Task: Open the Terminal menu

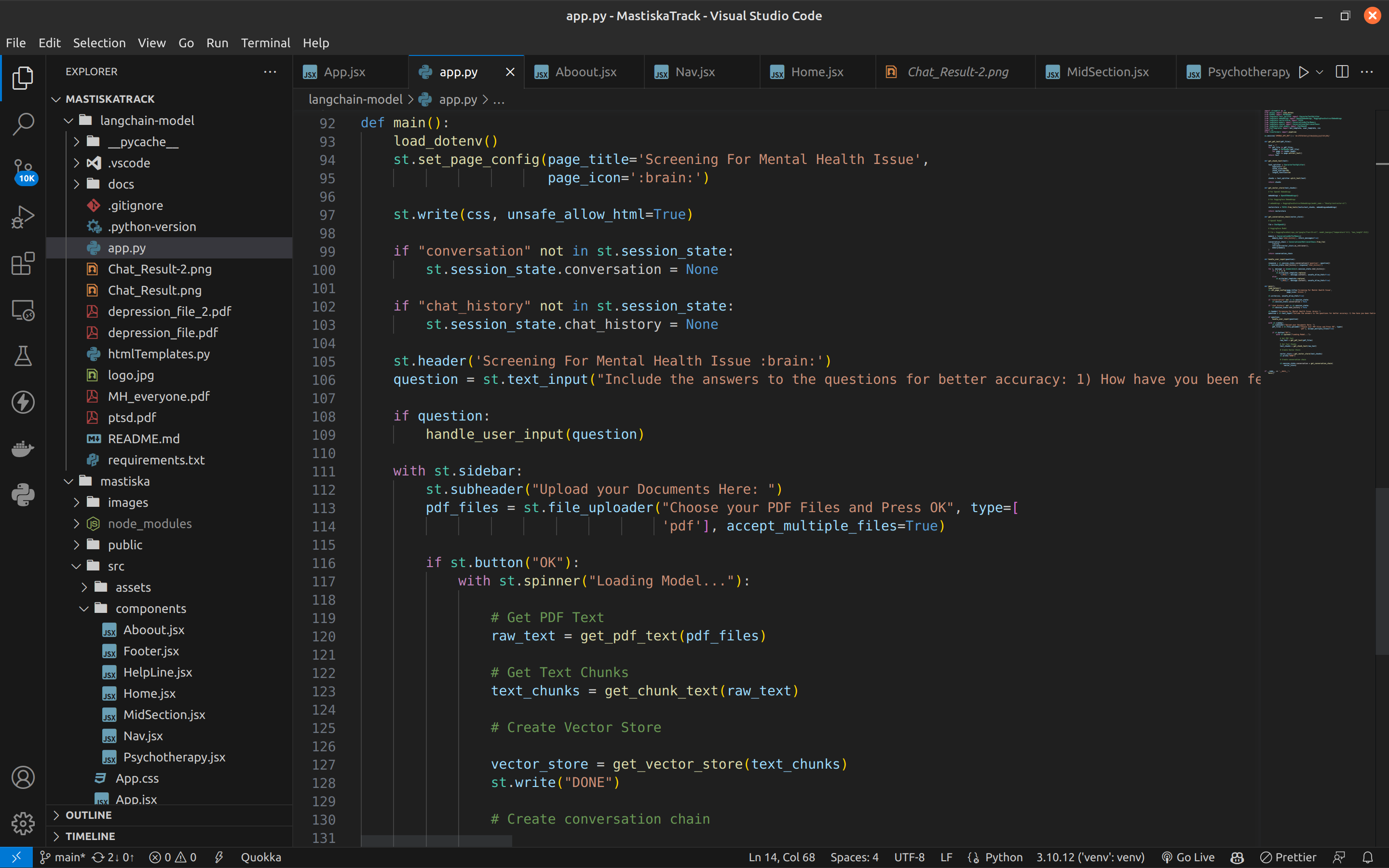Action: (265, 43)
